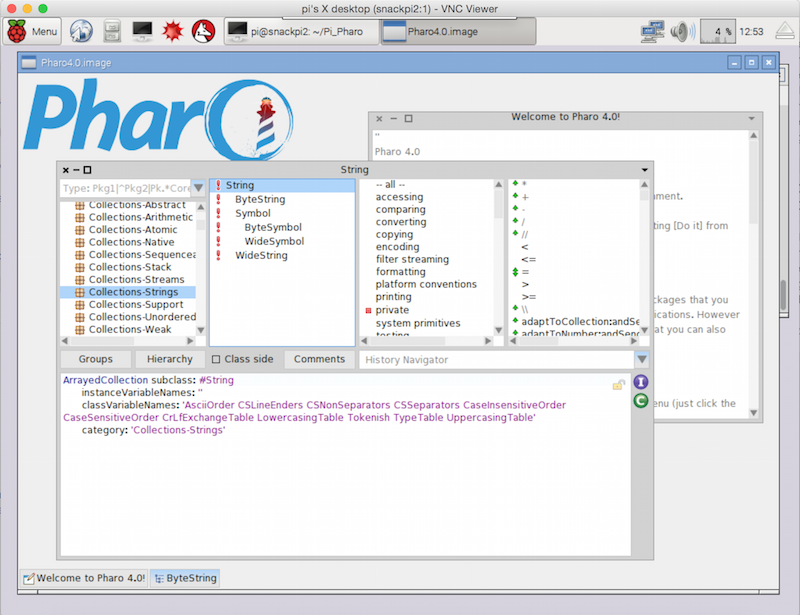The width and height of the screenshot is (800, 615).
Task: Click the purple instance 'I' icon
Action: point(641,382)
